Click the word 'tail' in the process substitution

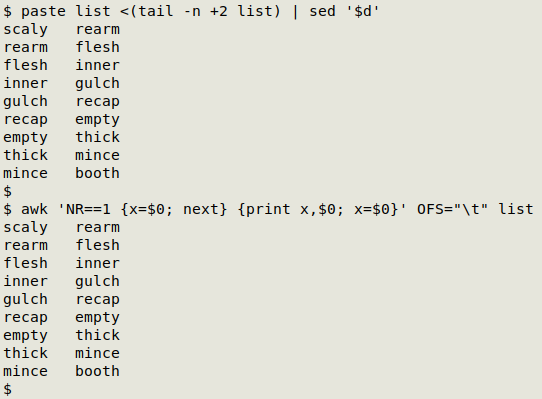(156, 11)
